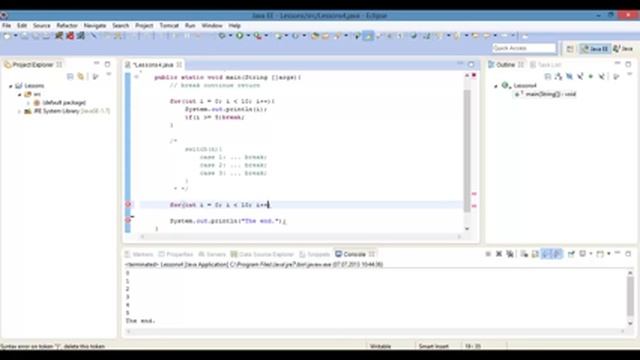Click the error marker beside System.out.println line
The image size is (640, 360).
click(x=128, y=220)
